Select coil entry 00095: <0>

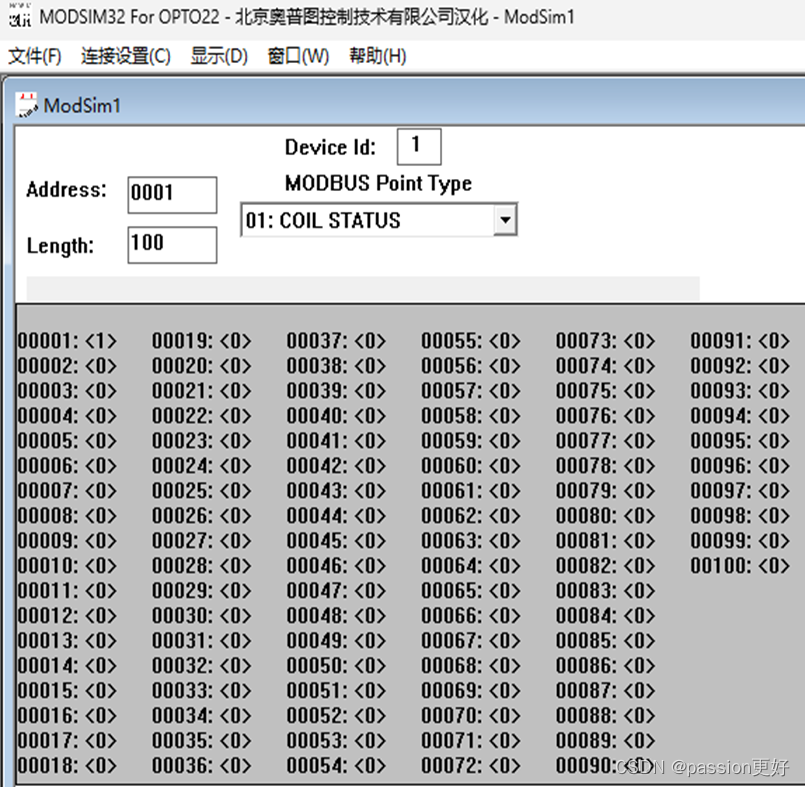tap(740, 441)
